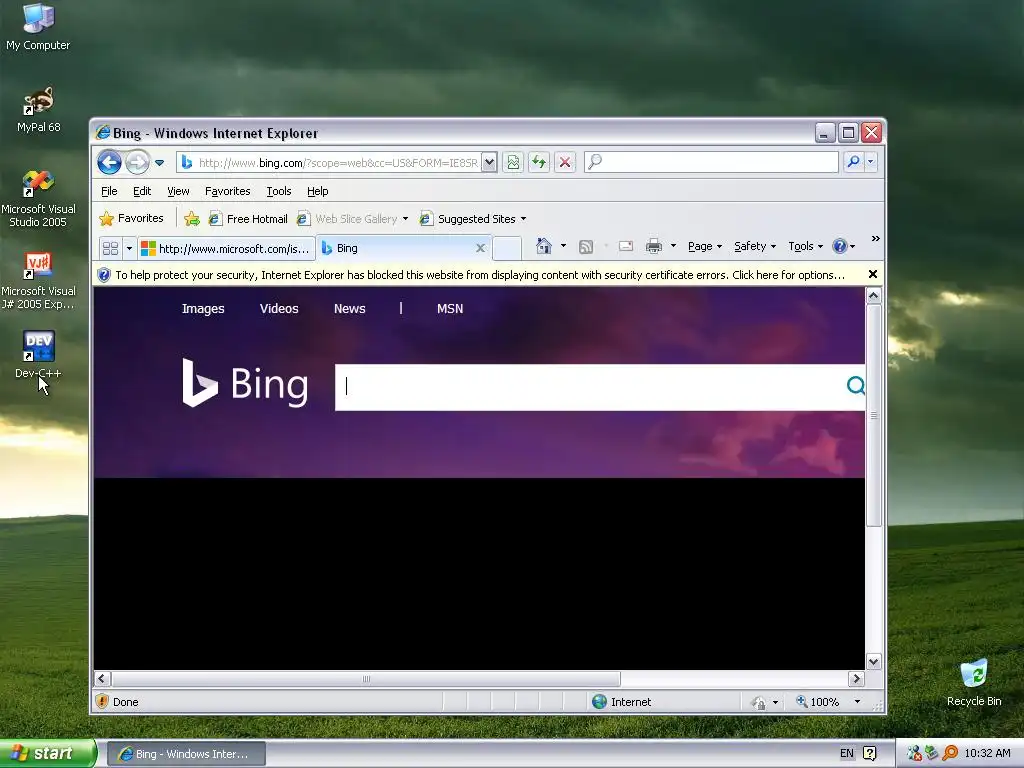
Task: Open the Help menu
Action: point(317,191)
